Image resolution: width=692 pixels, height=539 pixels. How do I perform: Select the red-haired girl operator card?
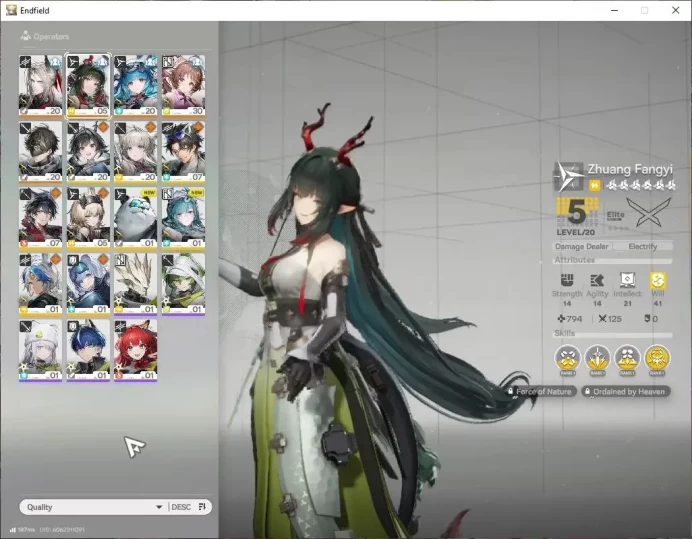[x=135, y=351]
